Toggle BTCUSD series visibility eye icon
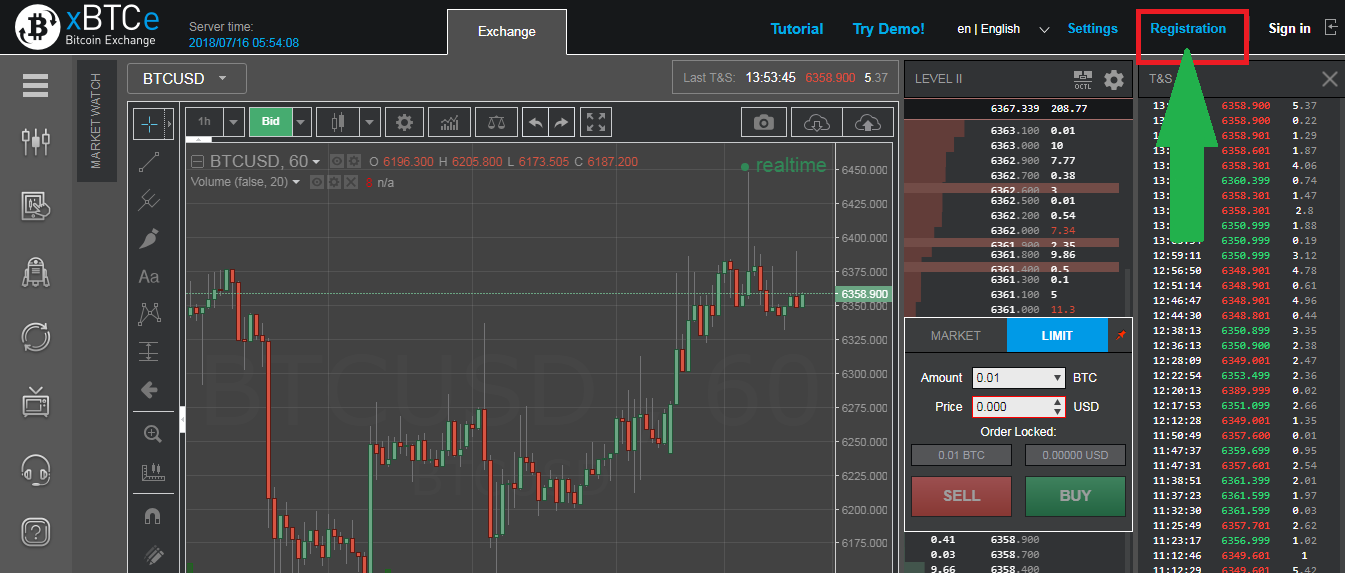Viewport: 1345px width, 573px height. 338,161
